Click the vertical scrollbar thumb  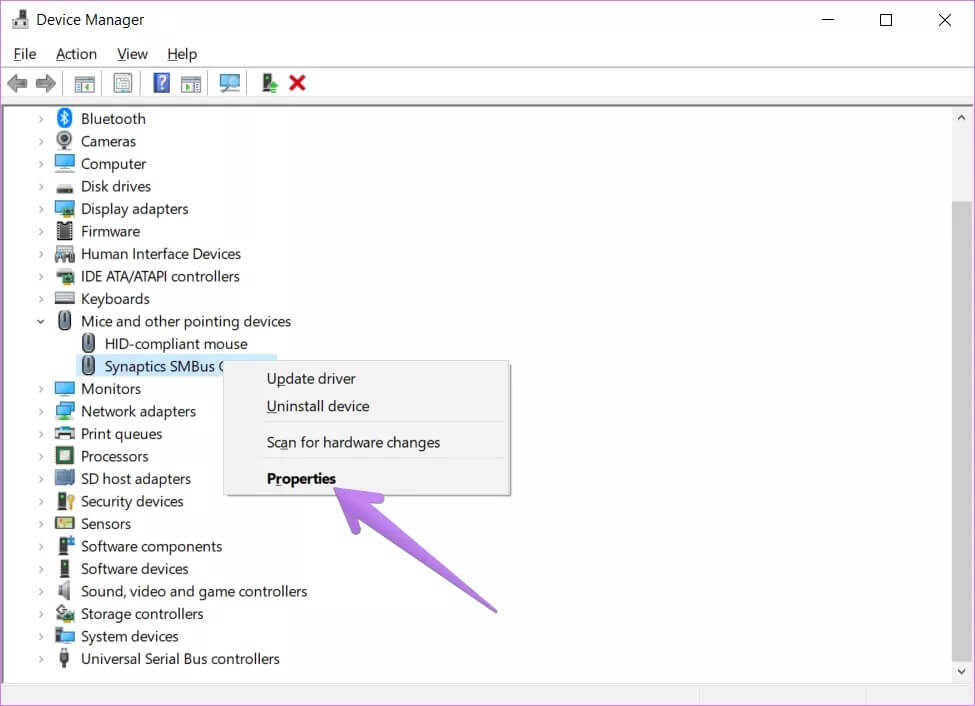[961, 432]
